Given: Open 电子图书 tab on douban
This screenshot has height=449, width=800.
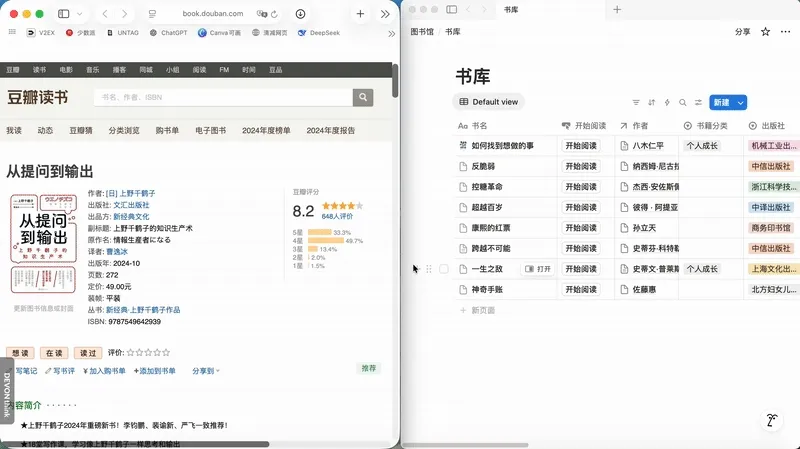Looking at the screenshot, I should coord(210,131).
